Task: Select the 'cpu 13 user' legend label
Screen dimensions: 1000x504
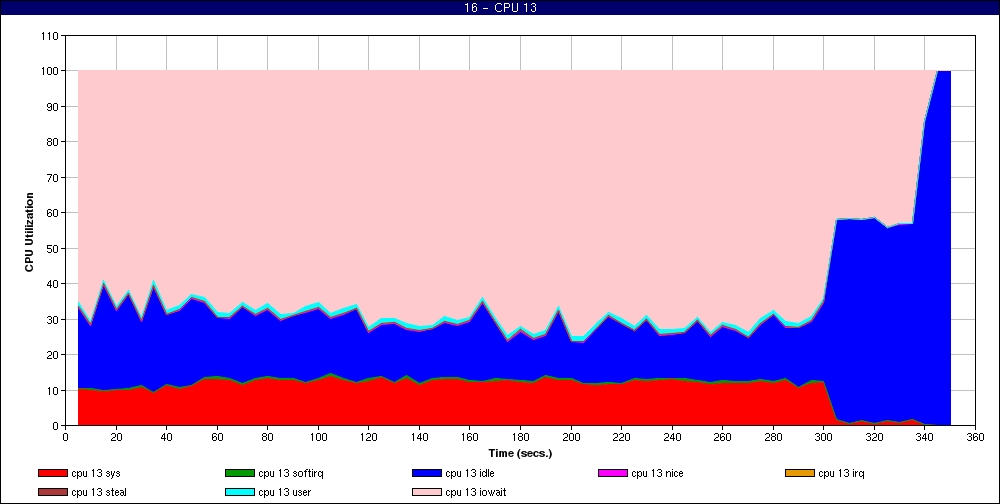Action: click(284, 493)
